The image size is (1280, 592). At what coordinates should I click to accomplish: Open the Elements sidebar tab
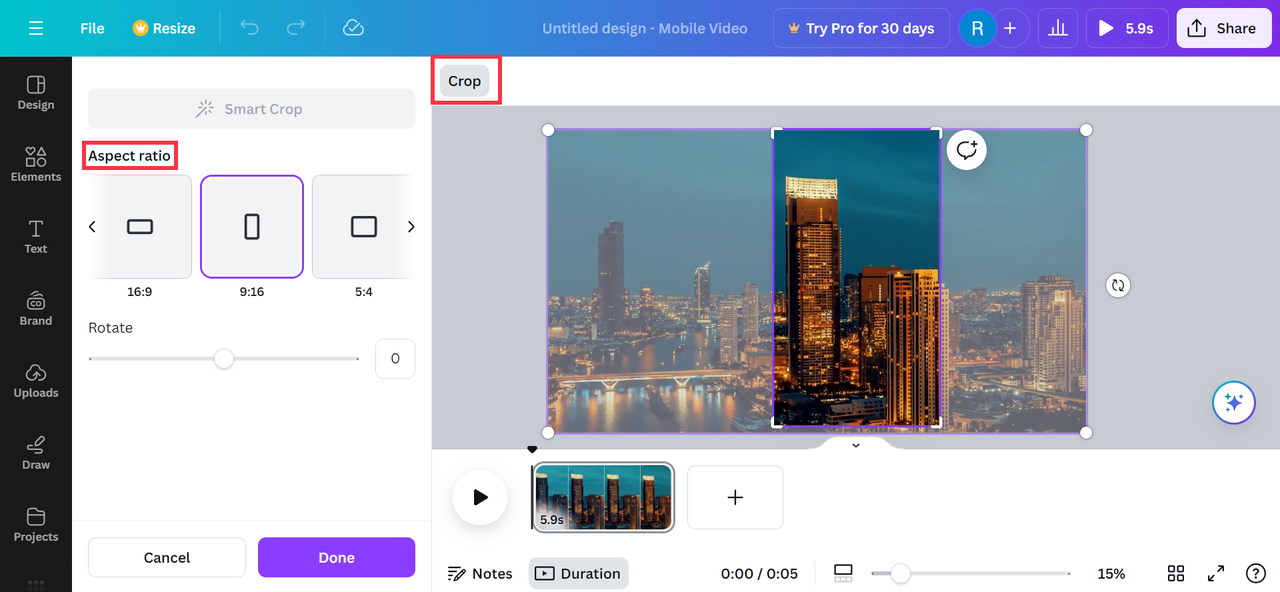coord(36,164)
